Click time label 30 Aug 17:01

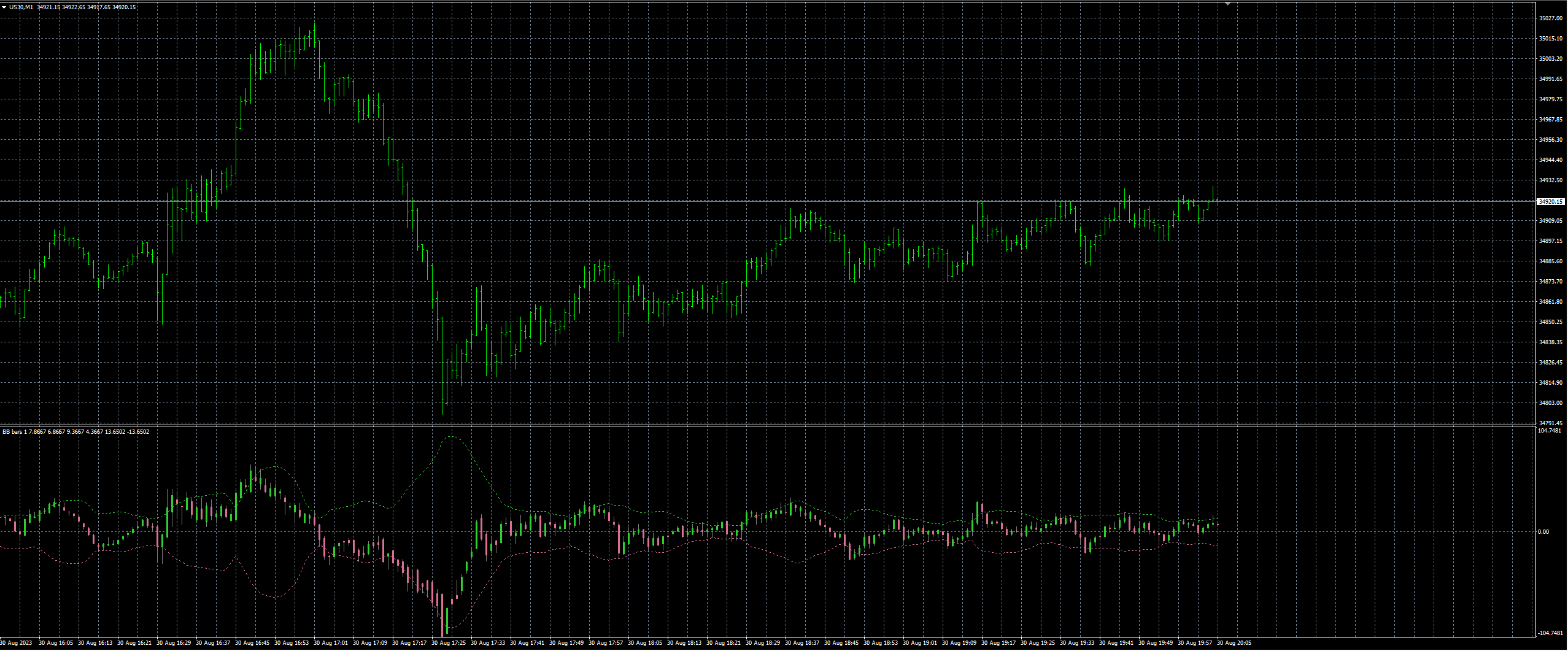click(x=331, y=644)
